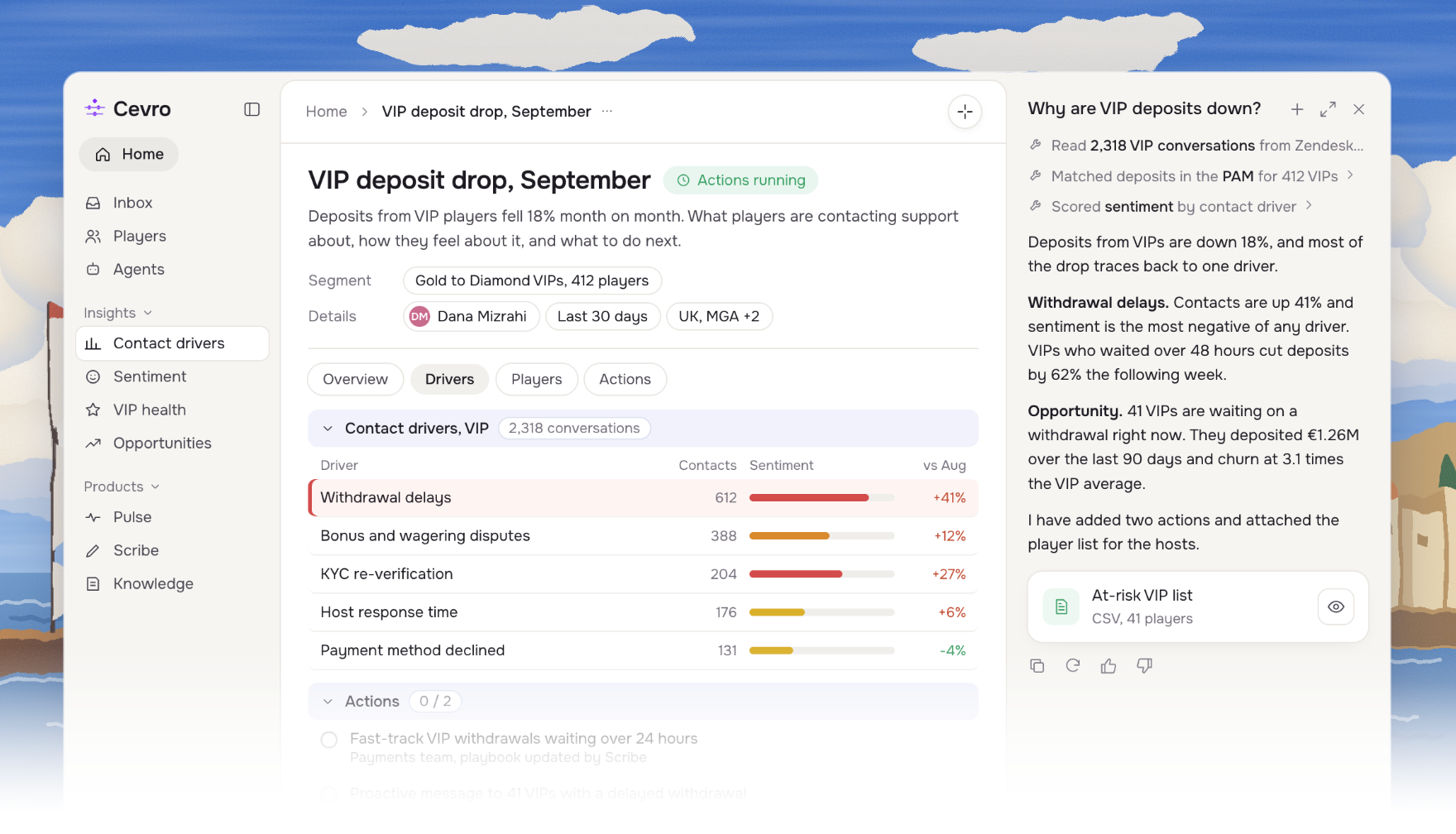This screenshot has width=1456, height=834.
Task: Collapse the Actions section chevron
Action: point(328,702)
